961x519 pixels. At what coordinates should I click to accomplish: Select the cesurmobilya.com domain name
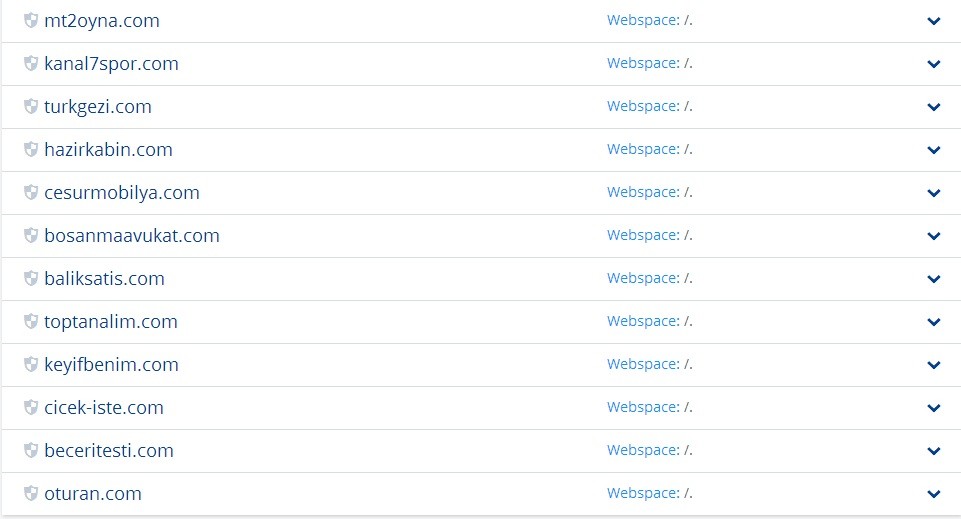pos(122,192)
